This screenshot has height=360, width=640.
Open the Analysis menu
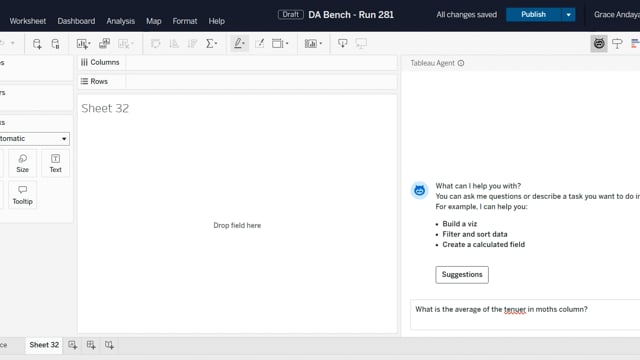coord(120,21)
